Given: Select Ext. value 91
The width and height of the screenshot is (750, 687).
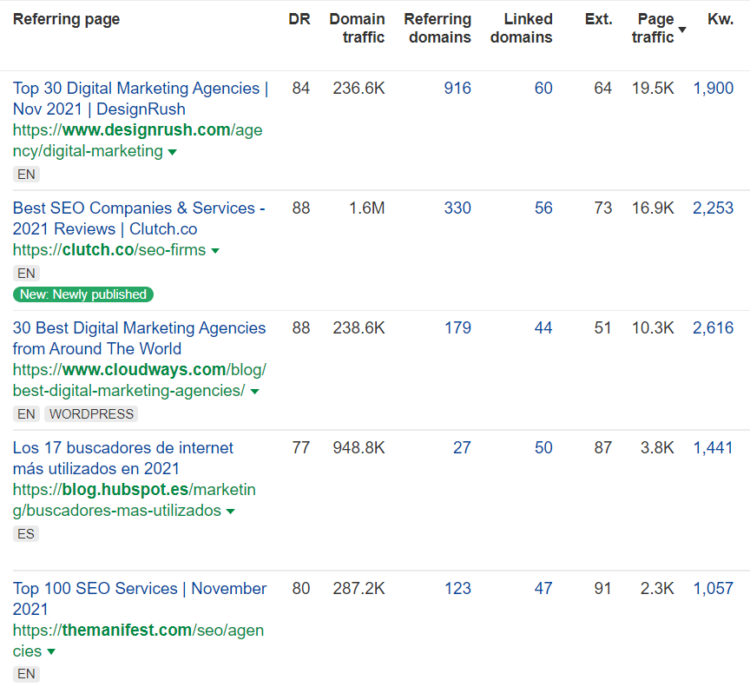Looking at the screenshot, I should 603,588.
